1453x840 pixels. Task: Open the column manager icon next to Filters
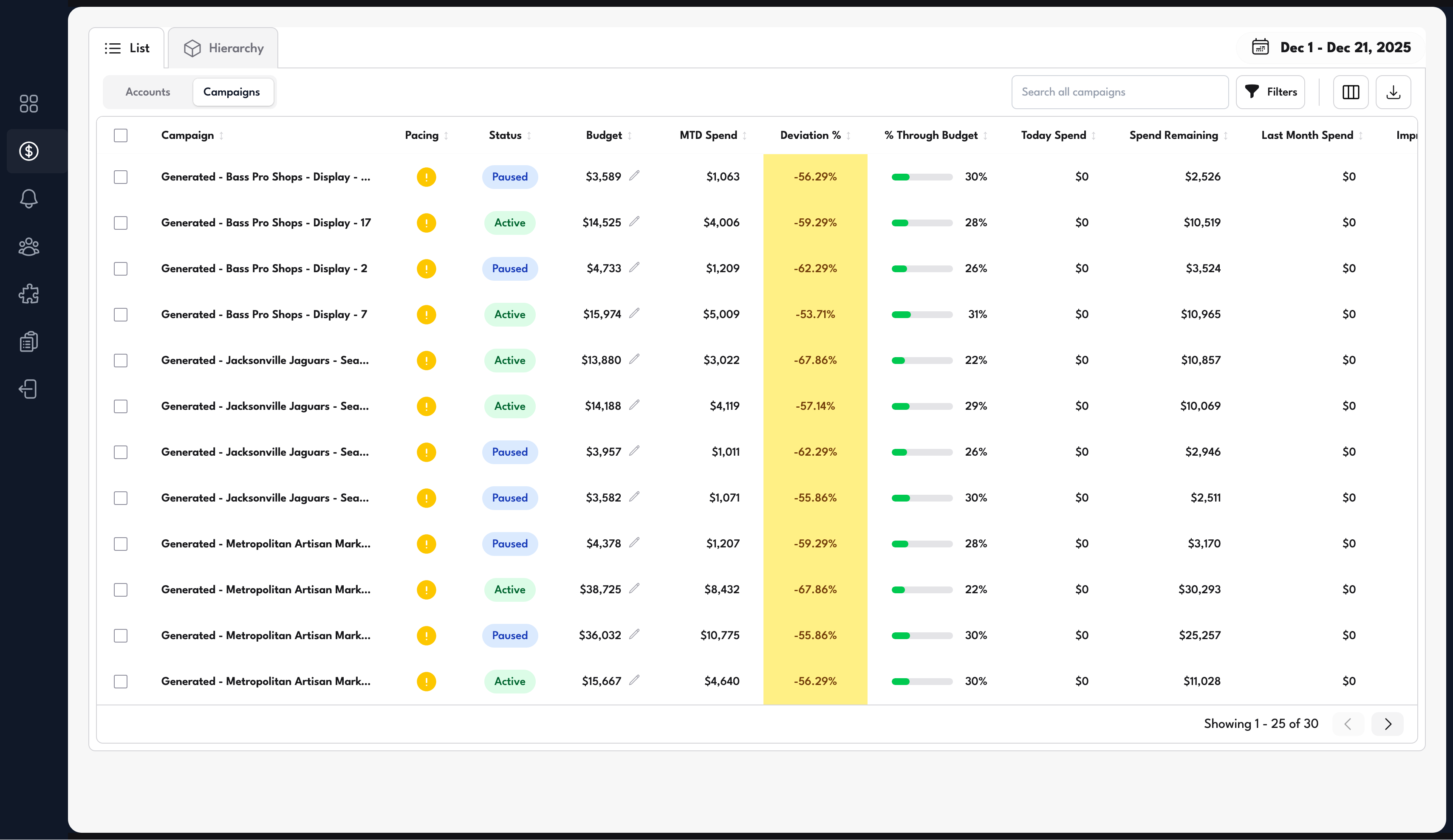(x=1351, y=92)
